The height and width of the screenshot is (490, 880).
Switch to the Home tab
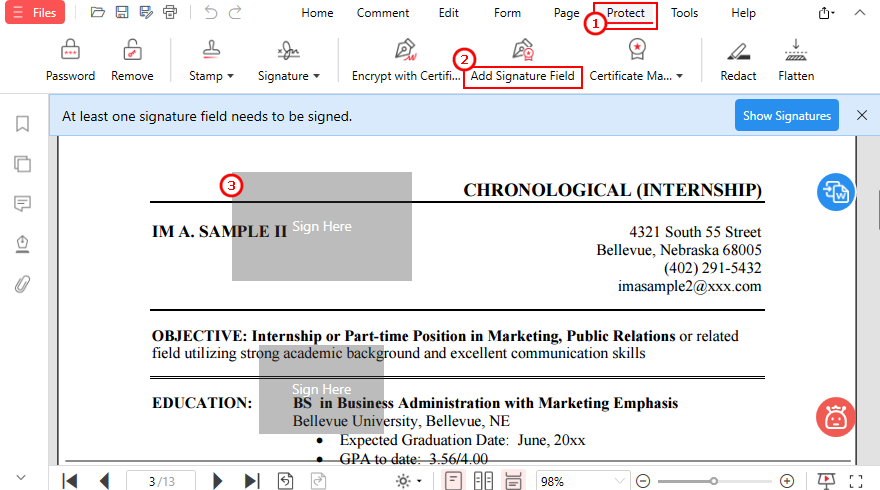(x=317, y=13)
